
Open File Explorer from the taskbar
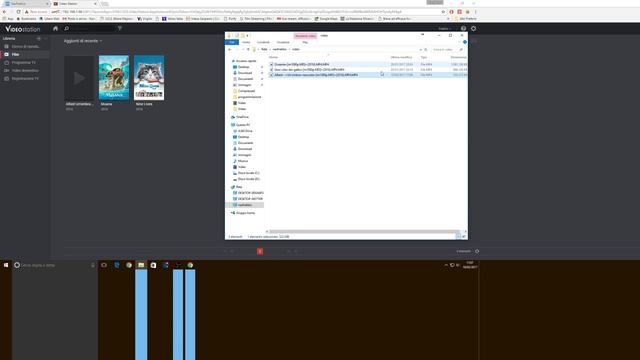(141, 265)
